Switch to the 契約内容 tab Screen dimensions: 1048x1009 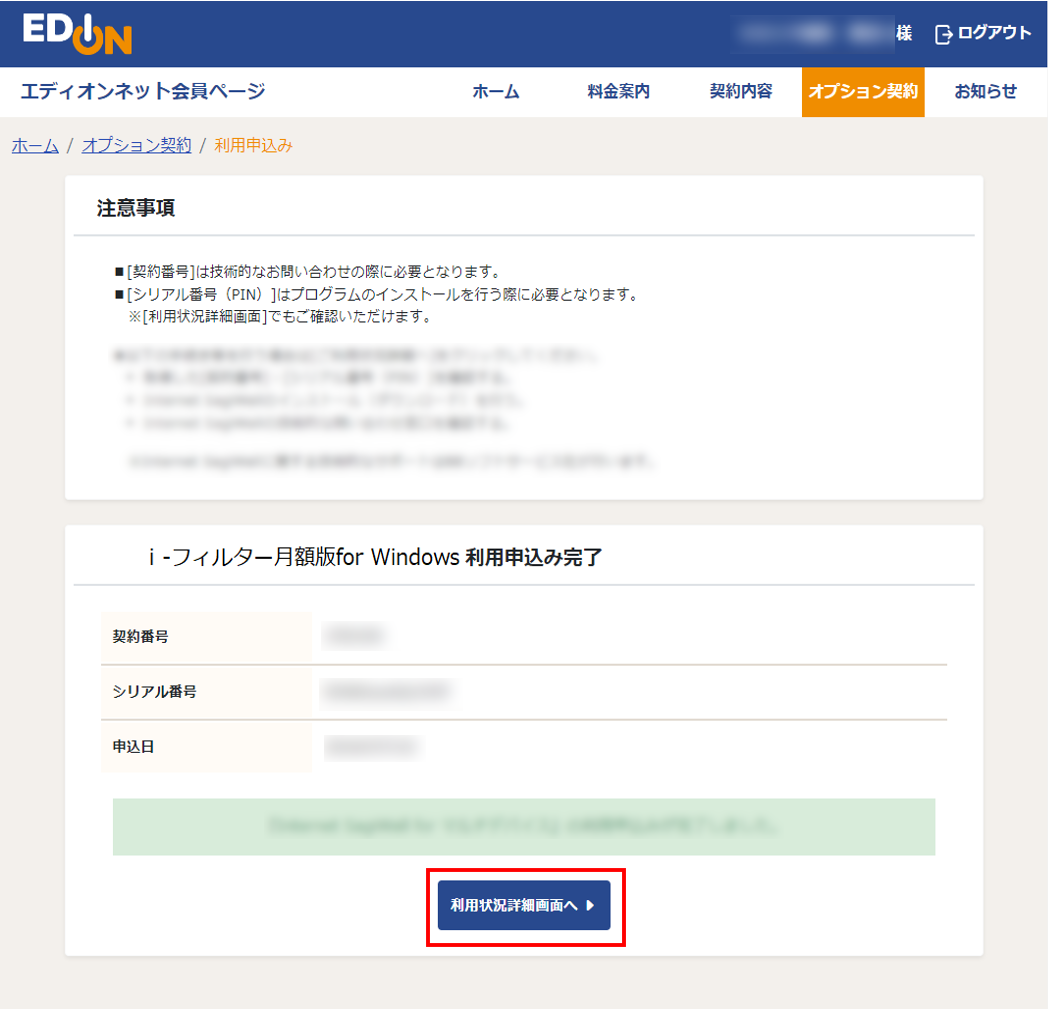click(739, 91)
